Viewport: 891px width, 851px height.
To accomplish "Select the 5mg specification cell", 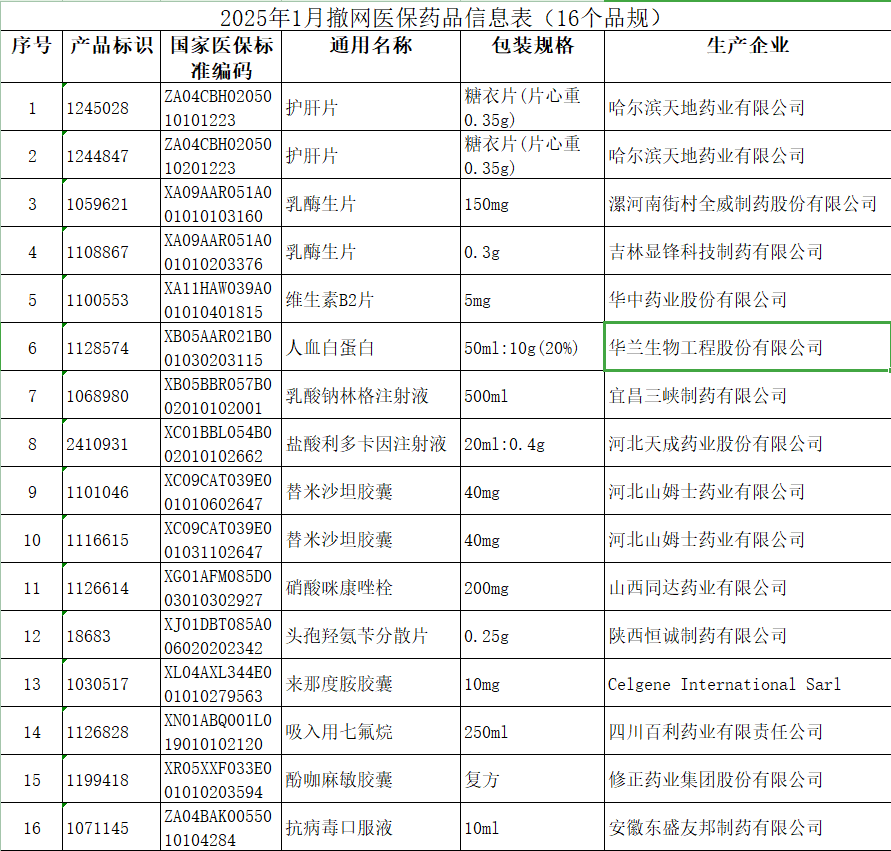I will (532, 299).
